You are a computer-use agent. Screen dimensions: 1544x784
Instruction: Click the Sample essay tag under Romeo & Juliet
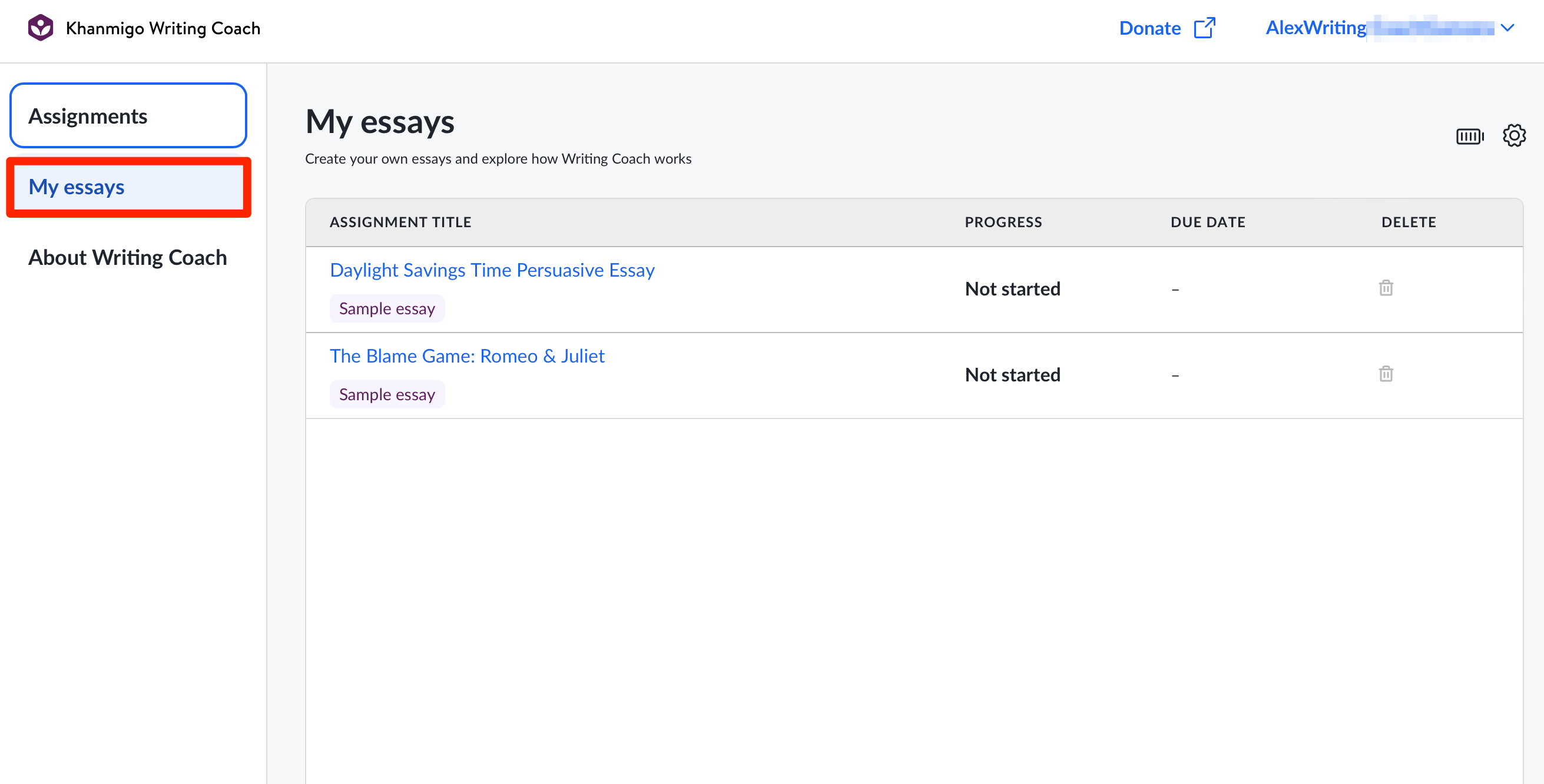387,394
